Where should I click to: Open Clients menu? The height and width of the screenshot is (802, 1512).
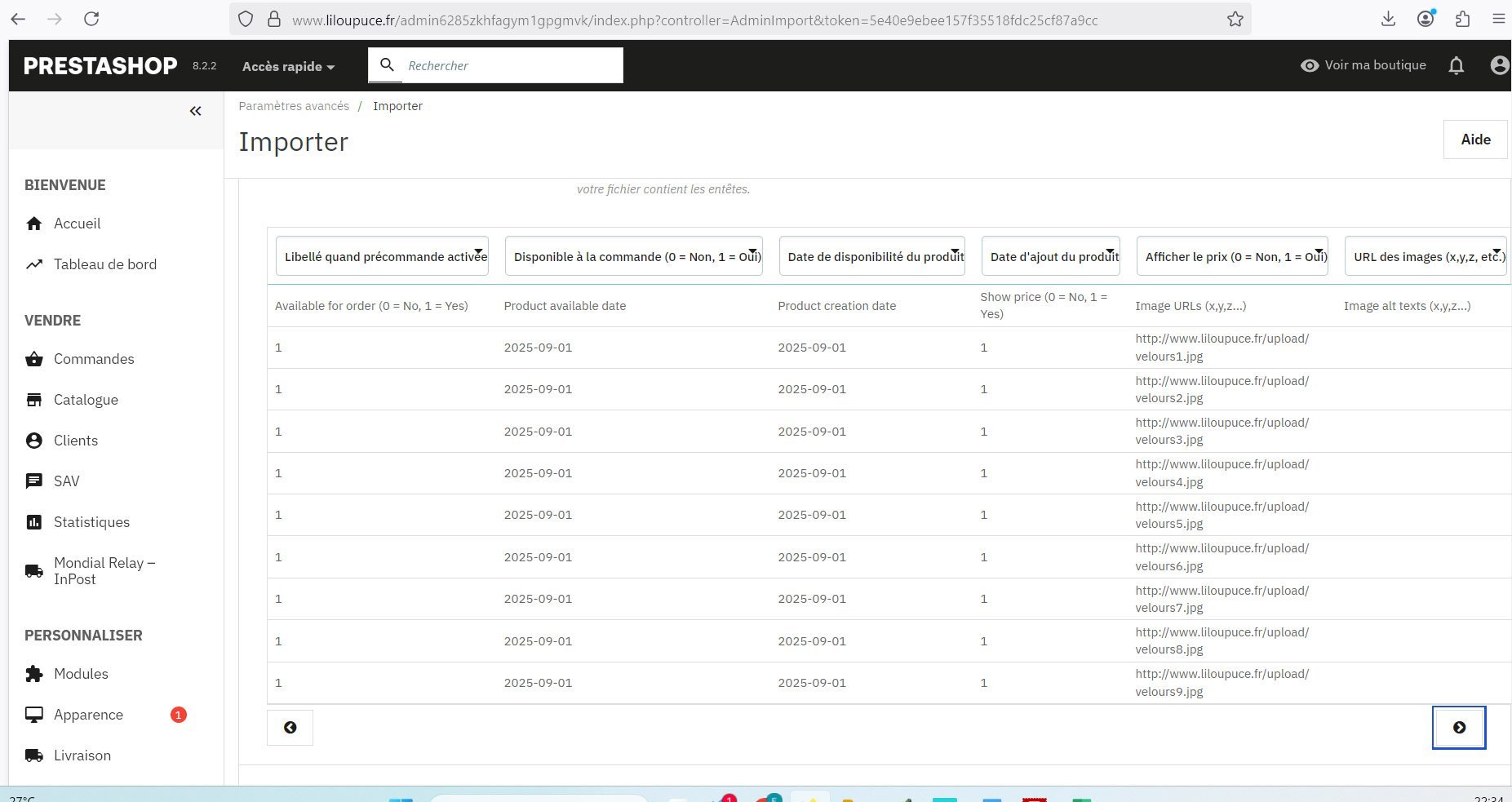tap(75, 441)
